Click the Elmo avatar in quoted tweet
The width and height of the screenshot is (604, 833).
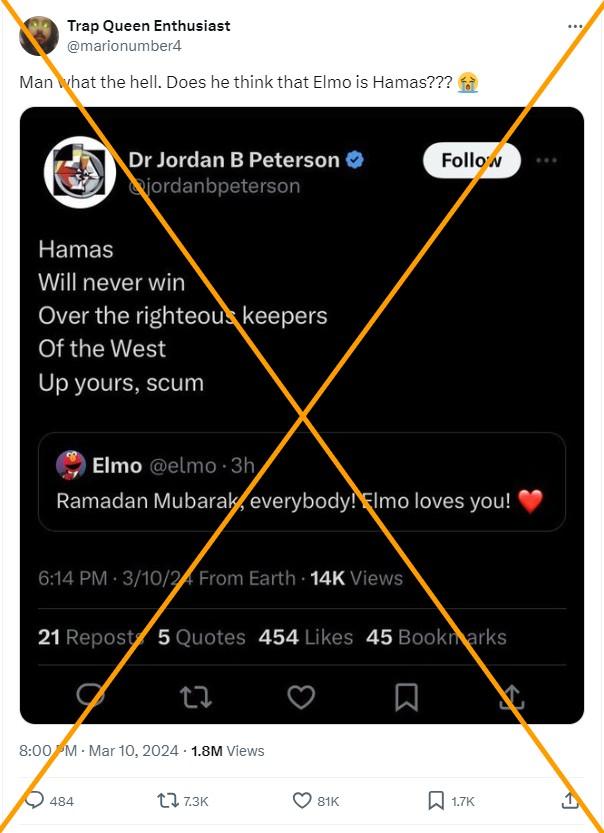pyautogui.click(x=71, y=465)
